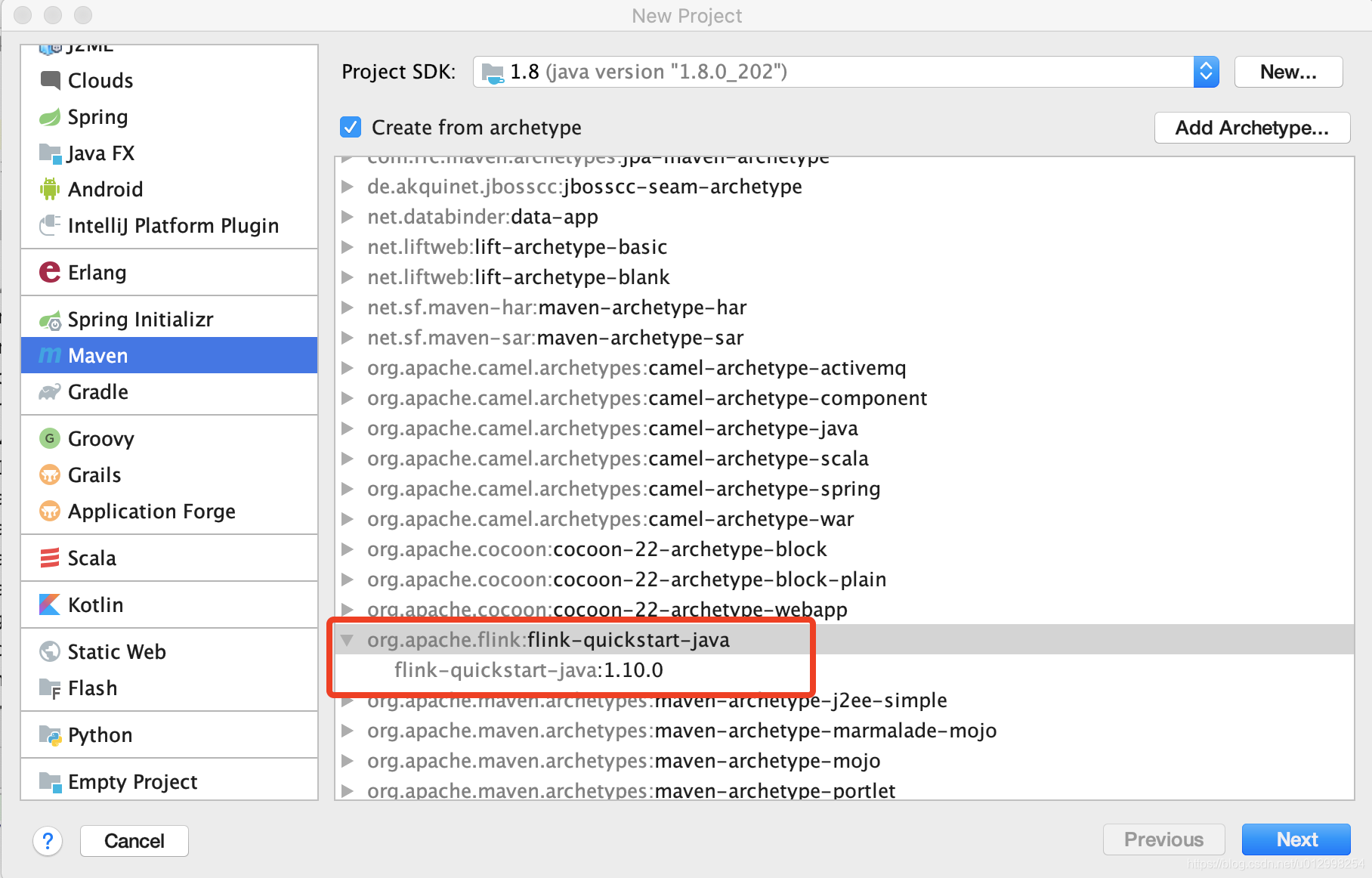
Task: Click the Previous button
Action: point(1163,839)
